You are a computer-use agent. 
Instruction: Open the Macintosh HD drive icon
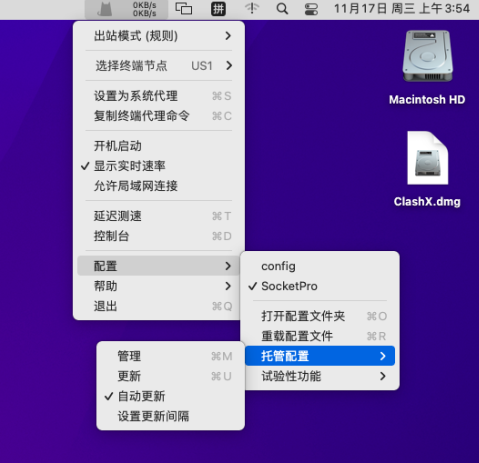point(427,56)
